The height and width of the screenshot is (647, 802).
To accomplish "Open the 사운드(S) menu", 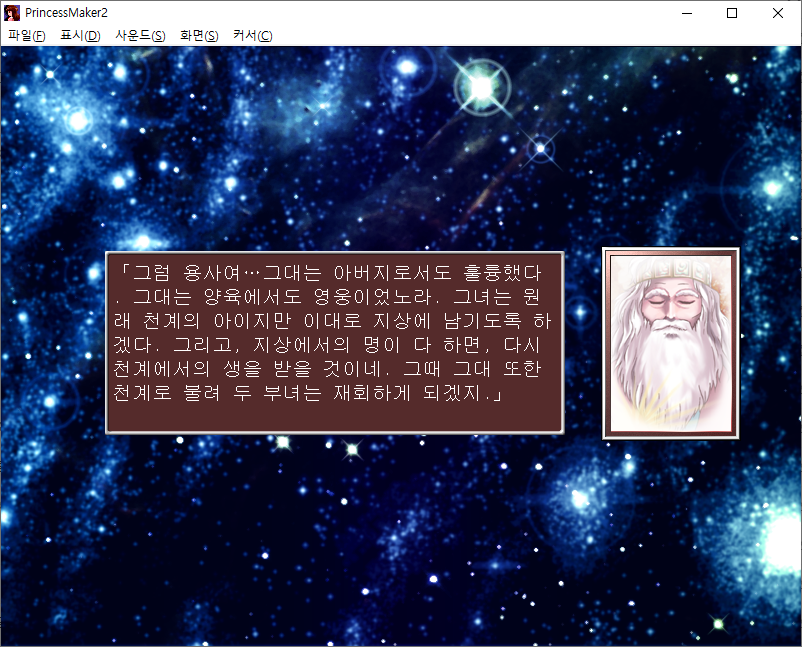I will [x=140, y=35].
